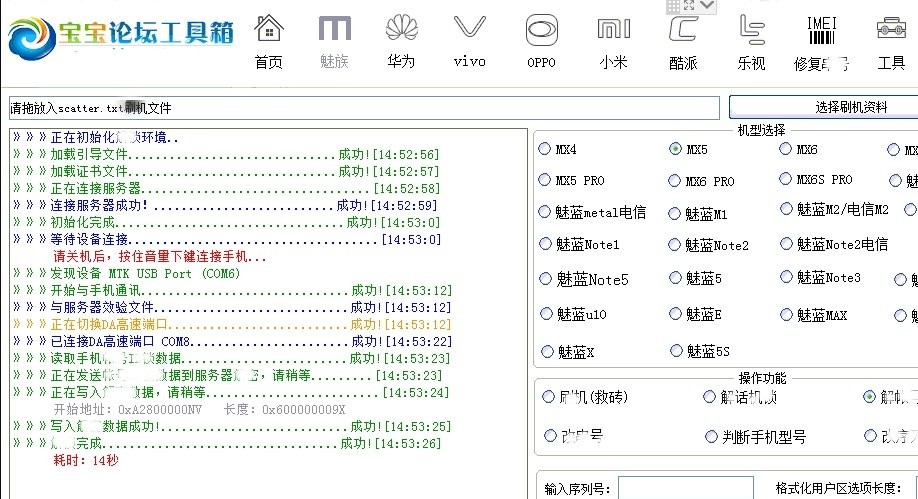The width and height of the screenshot is (918, 499).
Task: Open the 酷派 Coolpad brand icon
Action: [683, 40]
